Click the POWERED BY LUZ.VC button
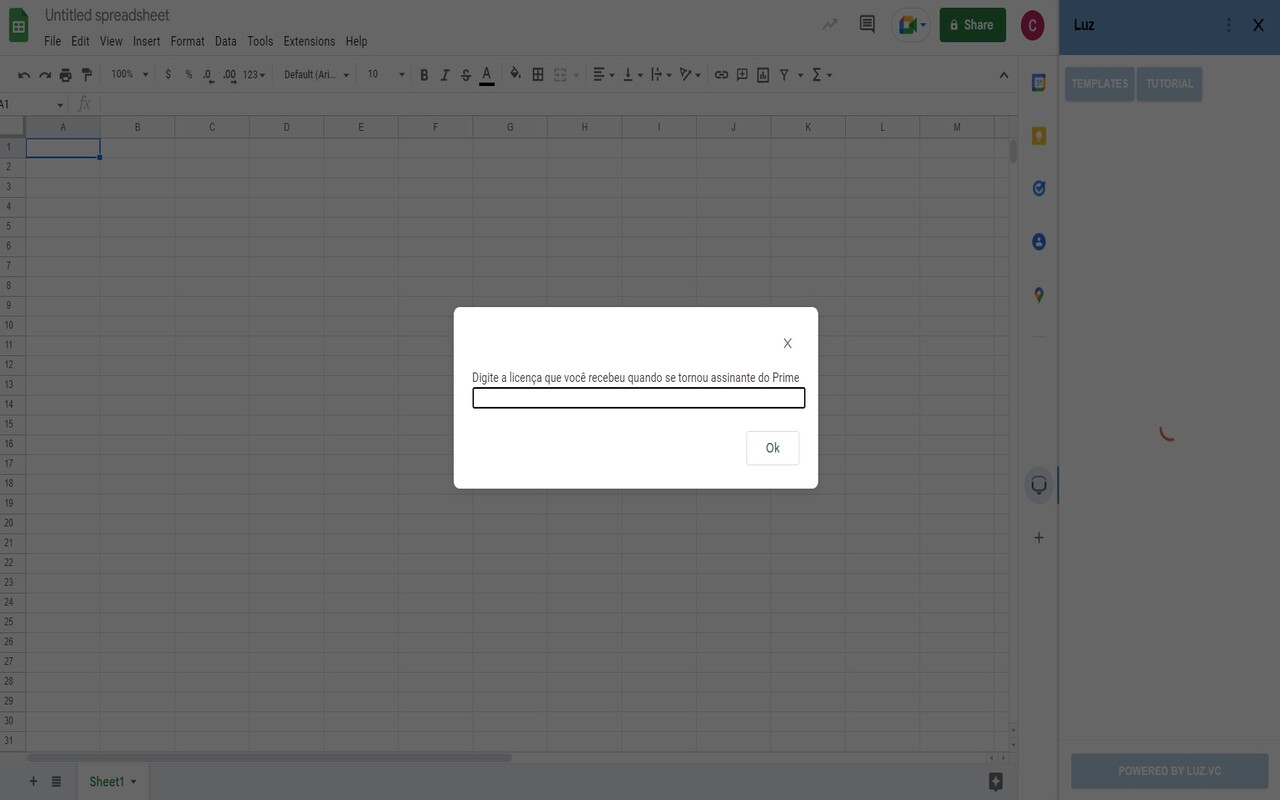Image resolution: width=1280 pixels, height=800 pixels. [1169, 771]
